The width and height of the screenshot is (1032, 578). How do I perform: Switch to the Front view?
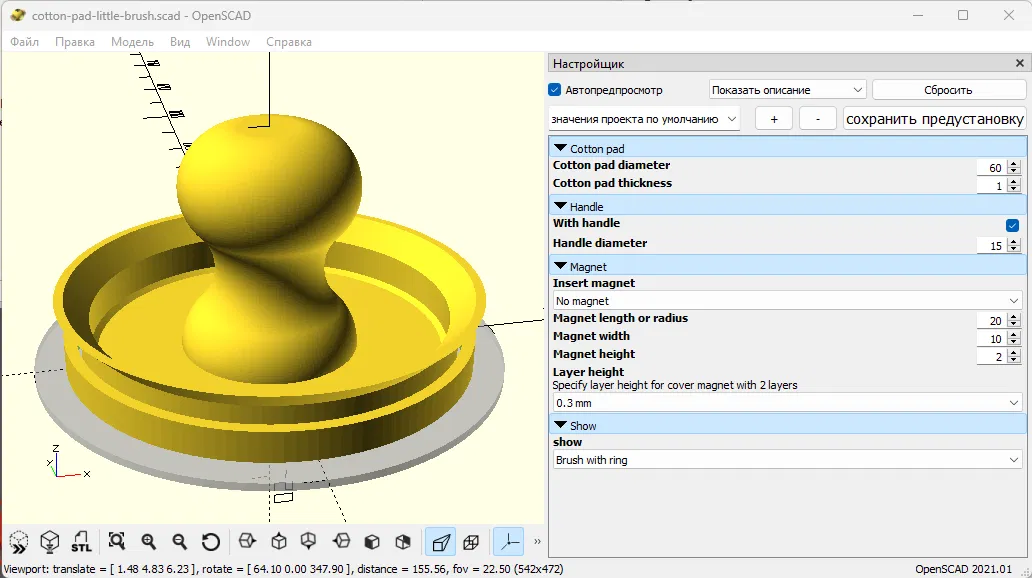(x=373, y=542)
